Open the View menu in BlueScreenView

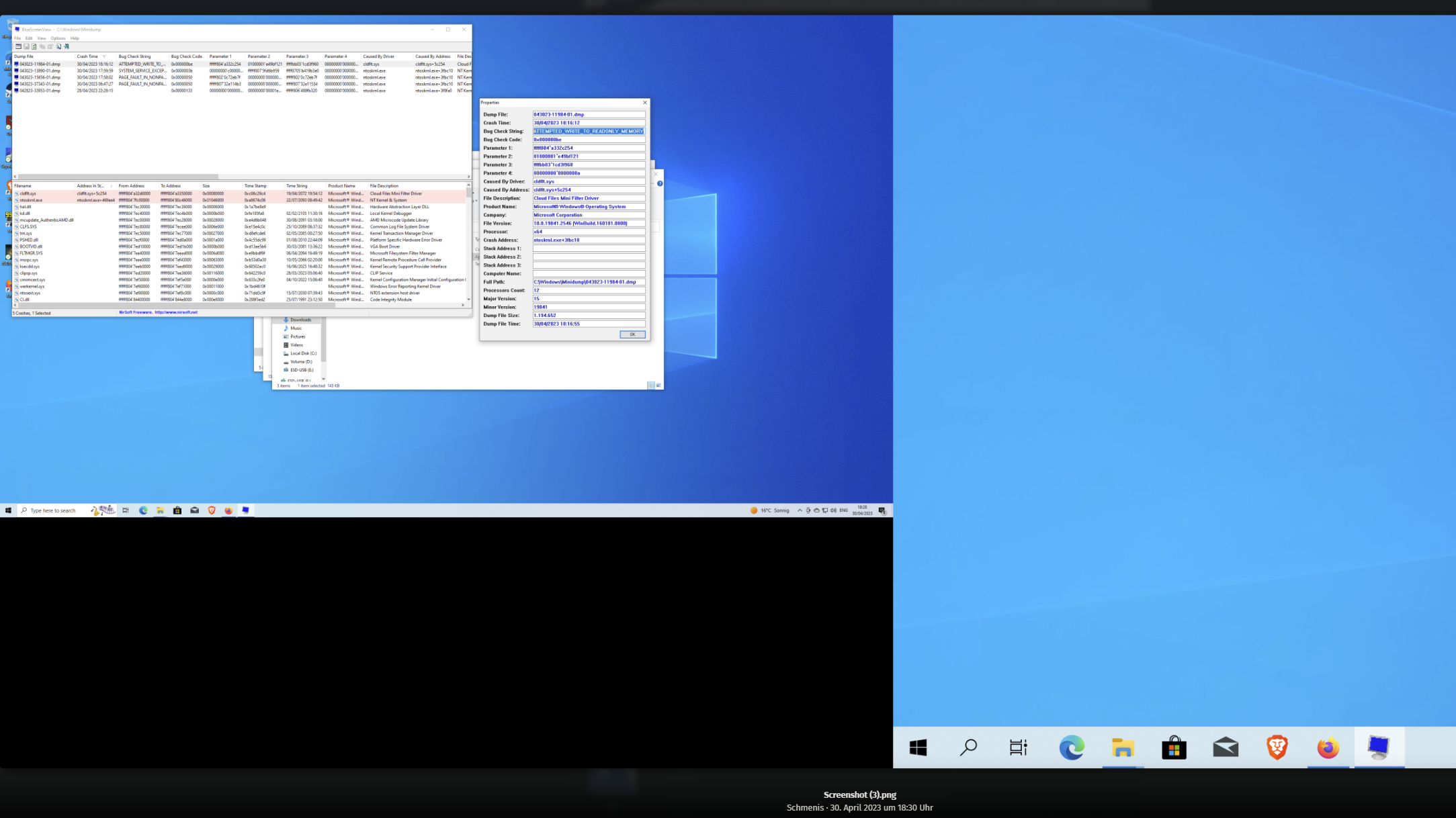(x=42, y=38)
